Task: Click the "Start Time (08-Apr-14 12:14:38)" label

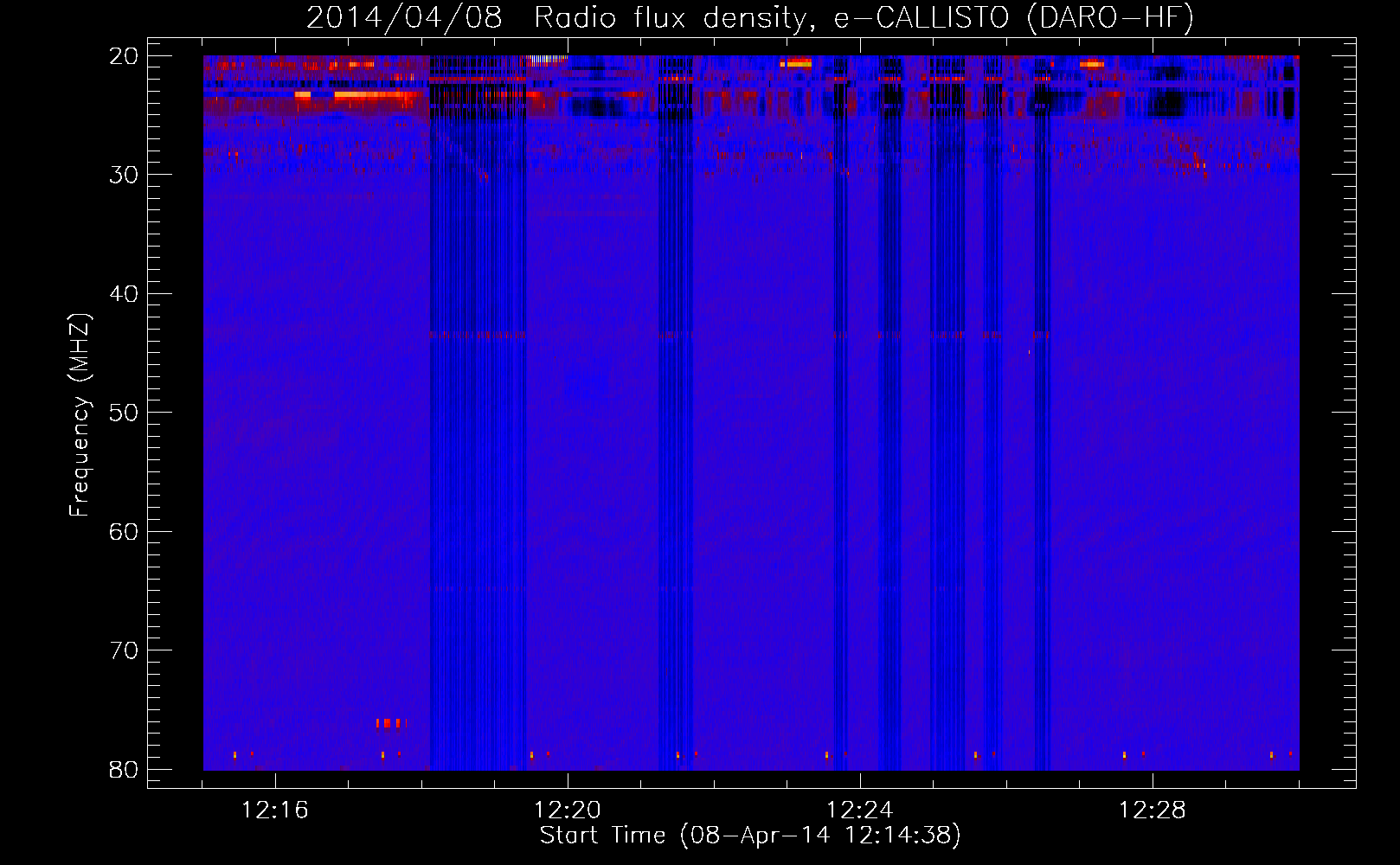Action: (x=750, y=836)
